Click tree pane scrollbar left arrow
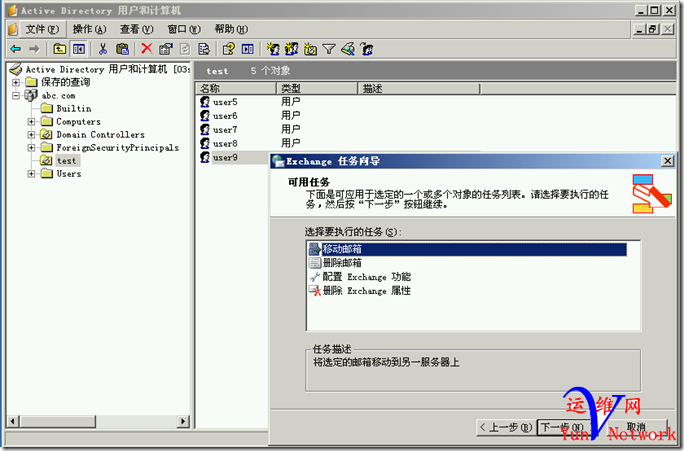The height and width of the screenshot is (451, 684). (13, 421)
